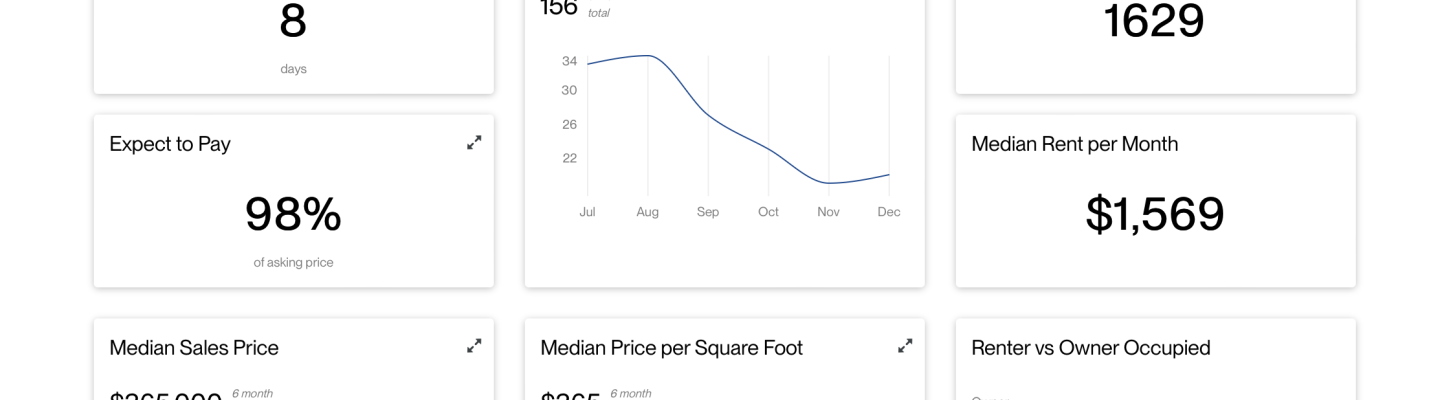The height and width of the screenshot is (400, 1440).
Task: Select the 98% value
Action: (293, 213)
